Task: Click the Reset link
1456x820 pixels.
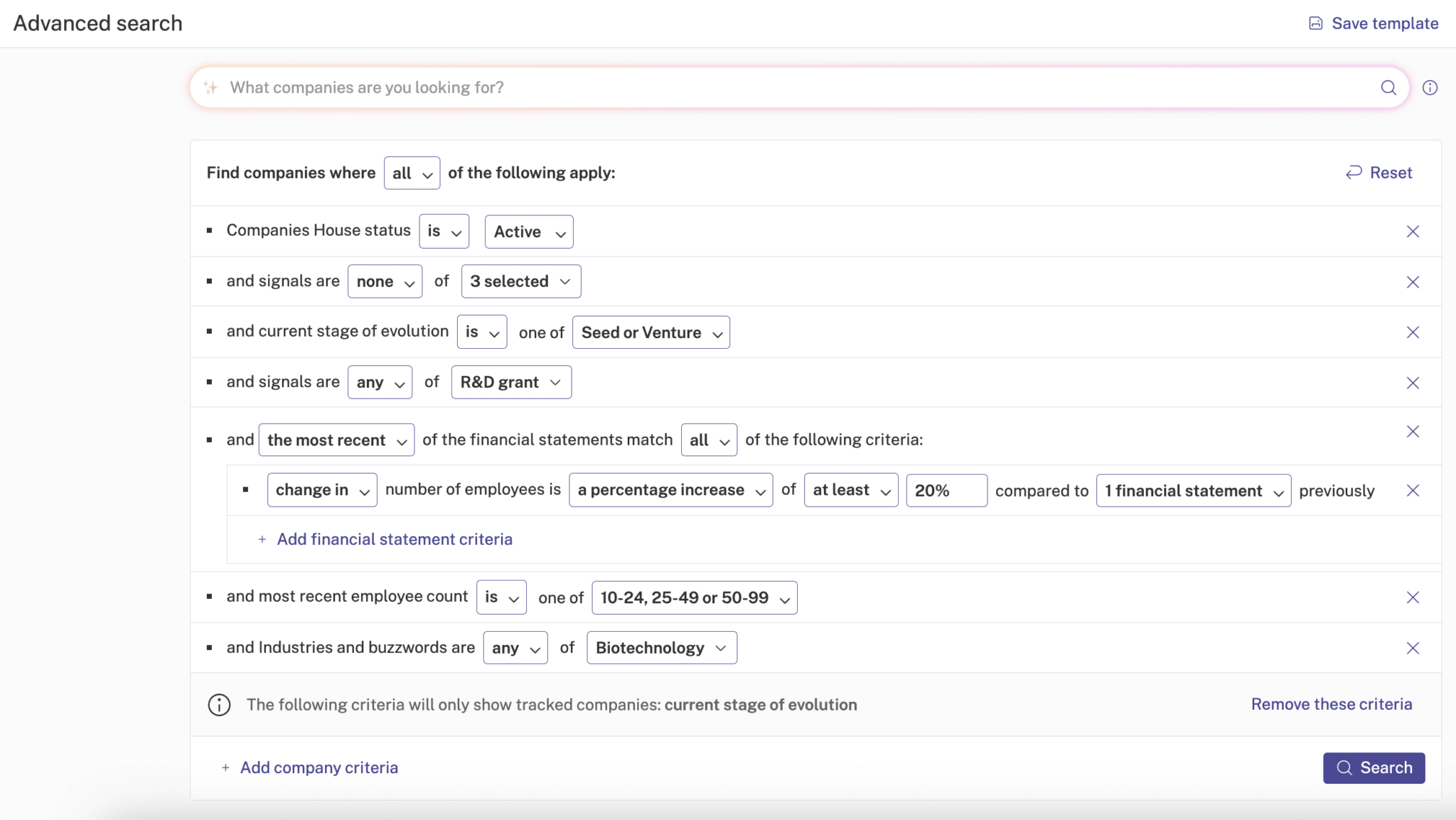Action: tap(1379, 173)
